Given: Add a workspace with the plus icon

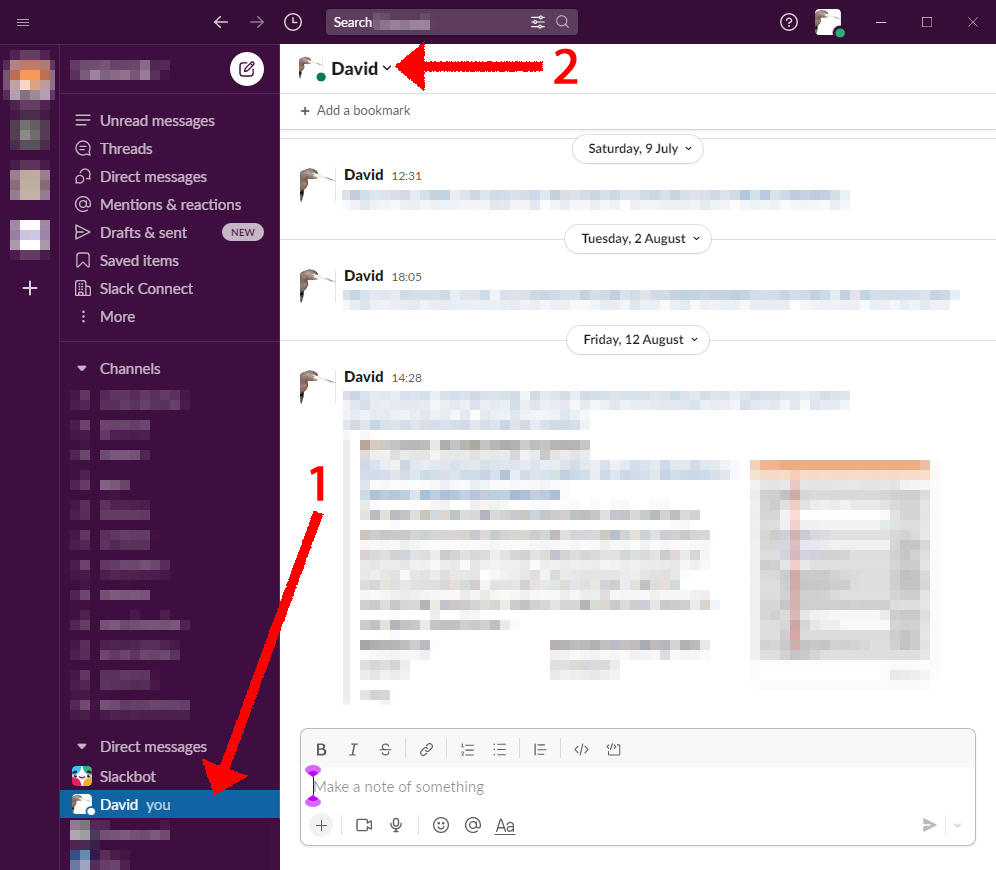Looking at the screenshot, I should [x=30, y=288].
